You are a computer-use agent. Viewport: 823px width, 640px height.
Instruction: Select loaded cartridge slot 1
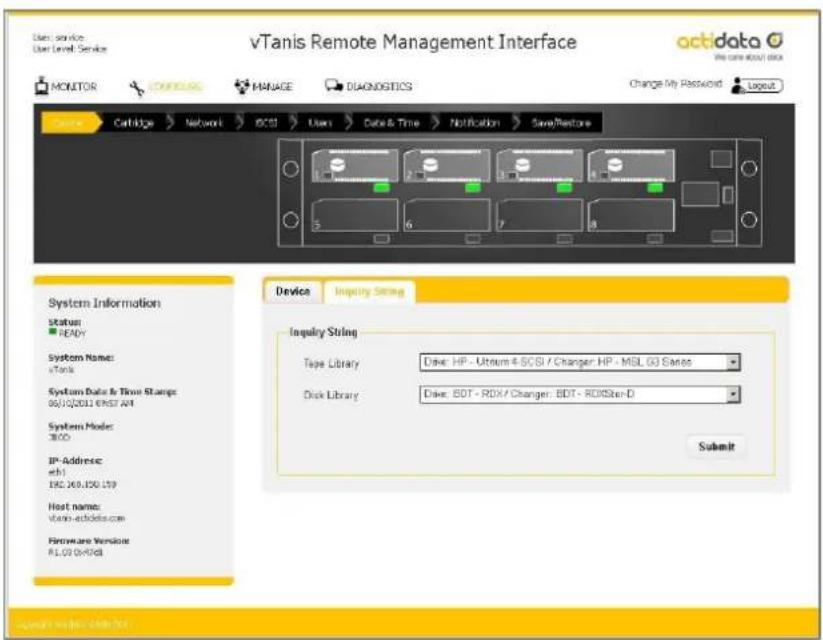355,165
